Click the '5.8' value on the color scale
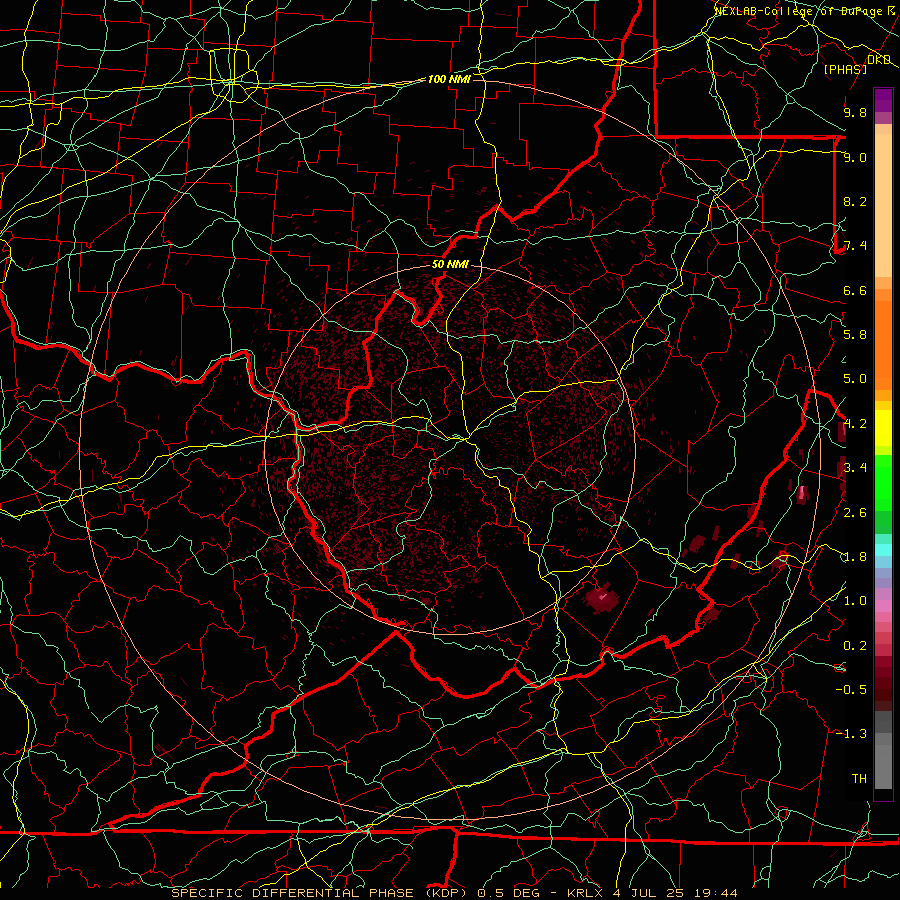Viewport: 900px width, 900px height. [x=855, y=335]
